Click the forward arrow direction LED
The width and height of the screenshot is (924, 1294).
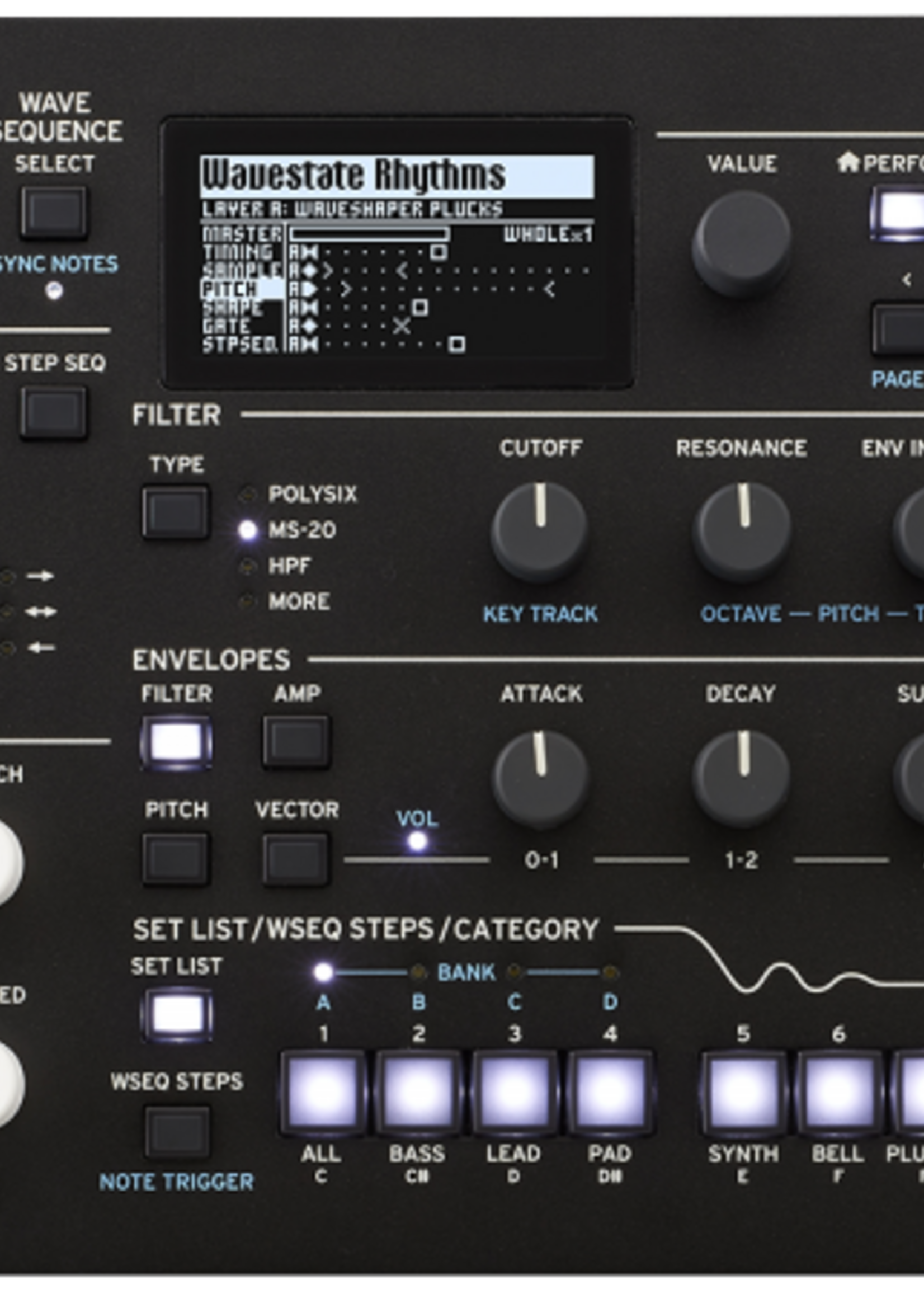click(7, 576)
